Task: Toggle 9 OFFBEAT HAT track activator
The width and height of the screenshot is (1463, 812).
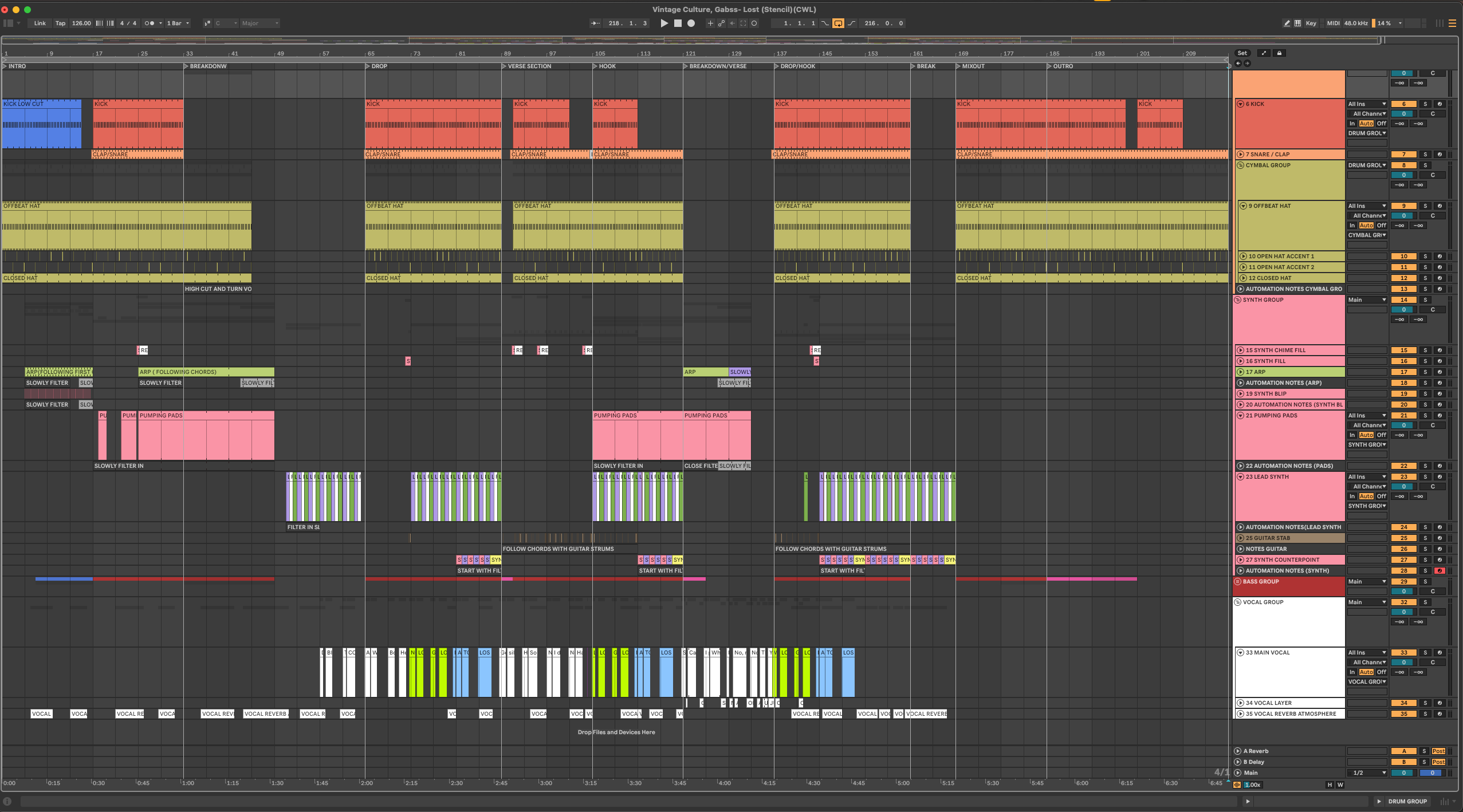Action: [x=1403, y=206]
